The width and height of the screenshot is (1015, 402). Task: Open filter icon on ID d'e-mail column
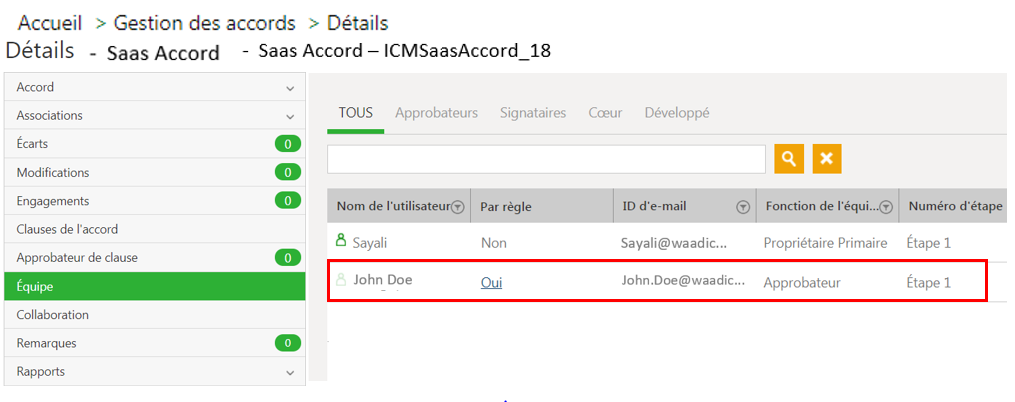[x=743, y=207]
